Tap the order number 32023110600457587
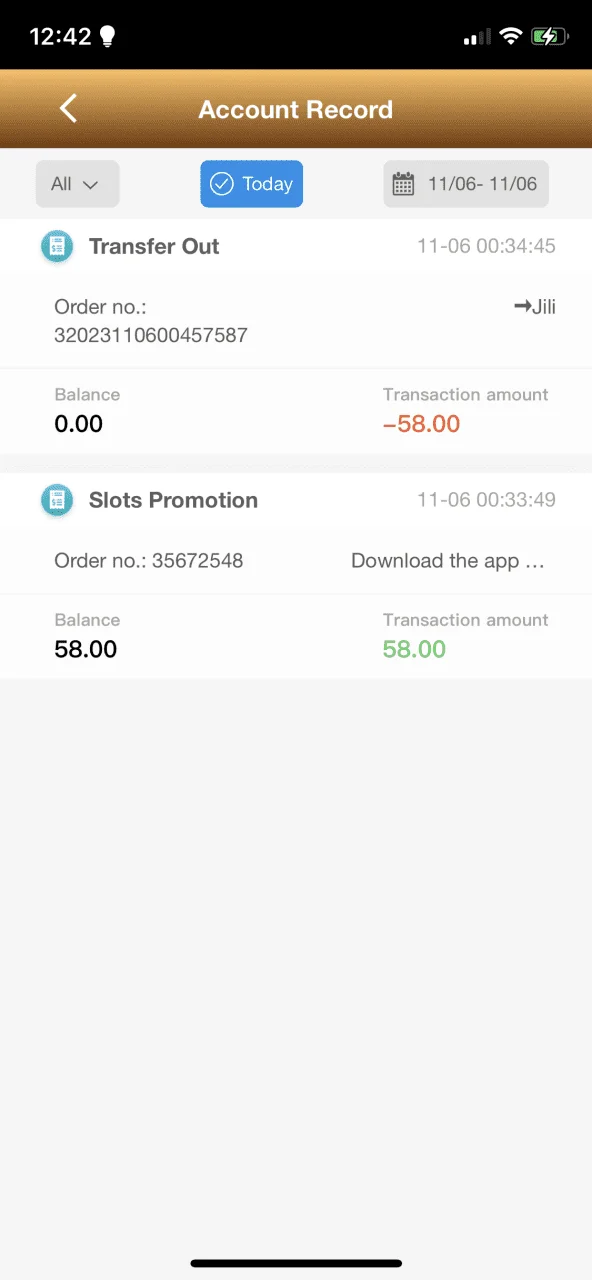This screenshot has height=1280, width=592. [151, 336]
